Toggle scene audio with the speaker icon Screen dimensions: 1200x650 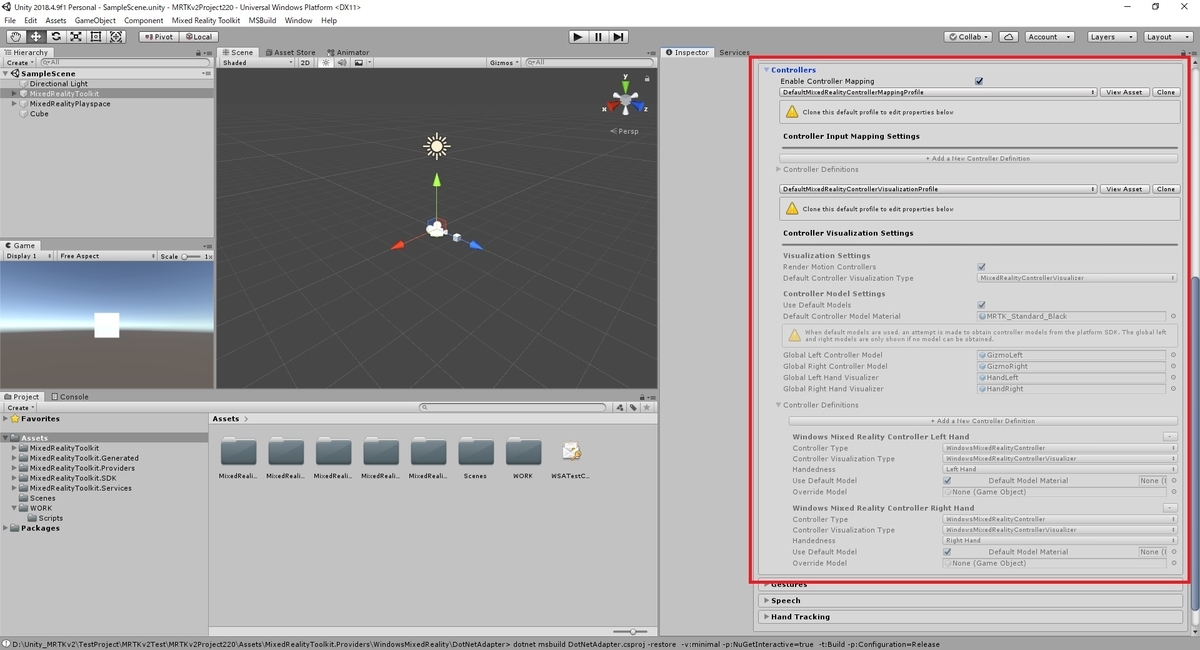click(343, 62)
